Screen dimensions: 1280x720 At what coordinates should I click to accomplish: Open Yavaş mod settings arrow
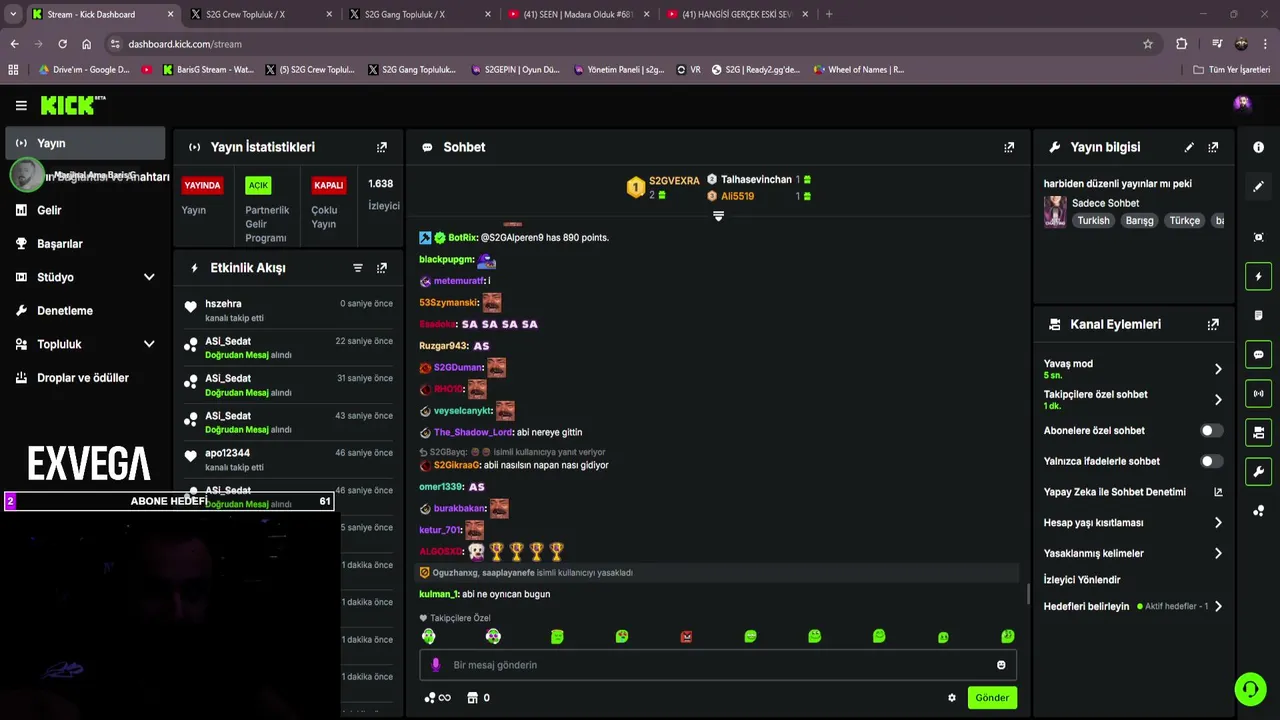1218,369
